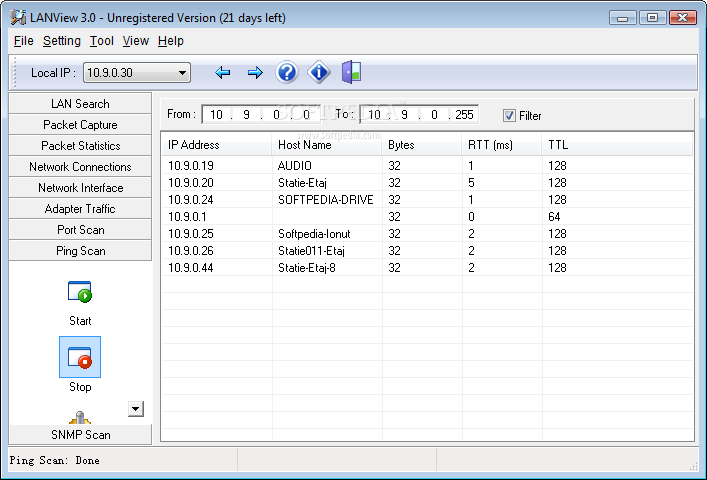Minimize the LANView window
This screenshot has height=480, width=707.
click(623, 18)
